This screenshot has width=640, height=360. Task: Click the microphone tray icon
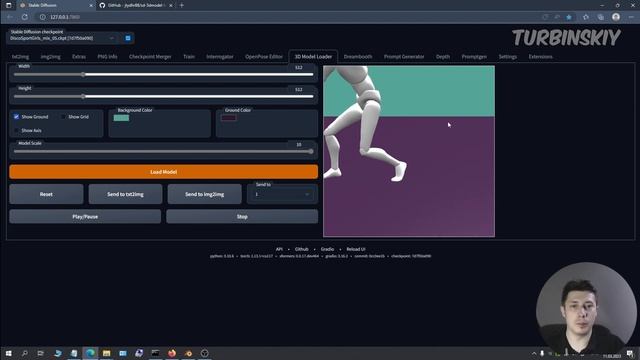click(542, 353)
